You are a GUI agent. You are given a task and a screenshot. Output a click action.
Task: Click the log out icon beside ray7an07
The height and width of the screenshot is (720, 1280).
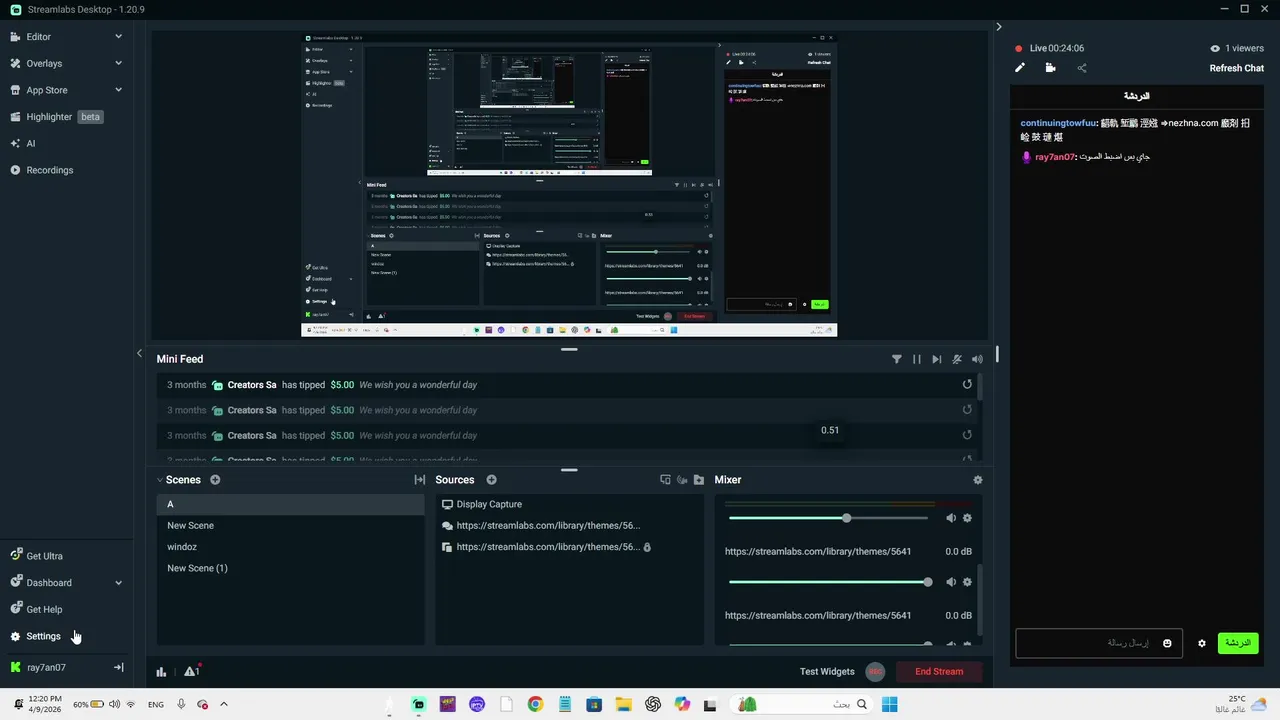pyautogui.click(x=118, y=667)
